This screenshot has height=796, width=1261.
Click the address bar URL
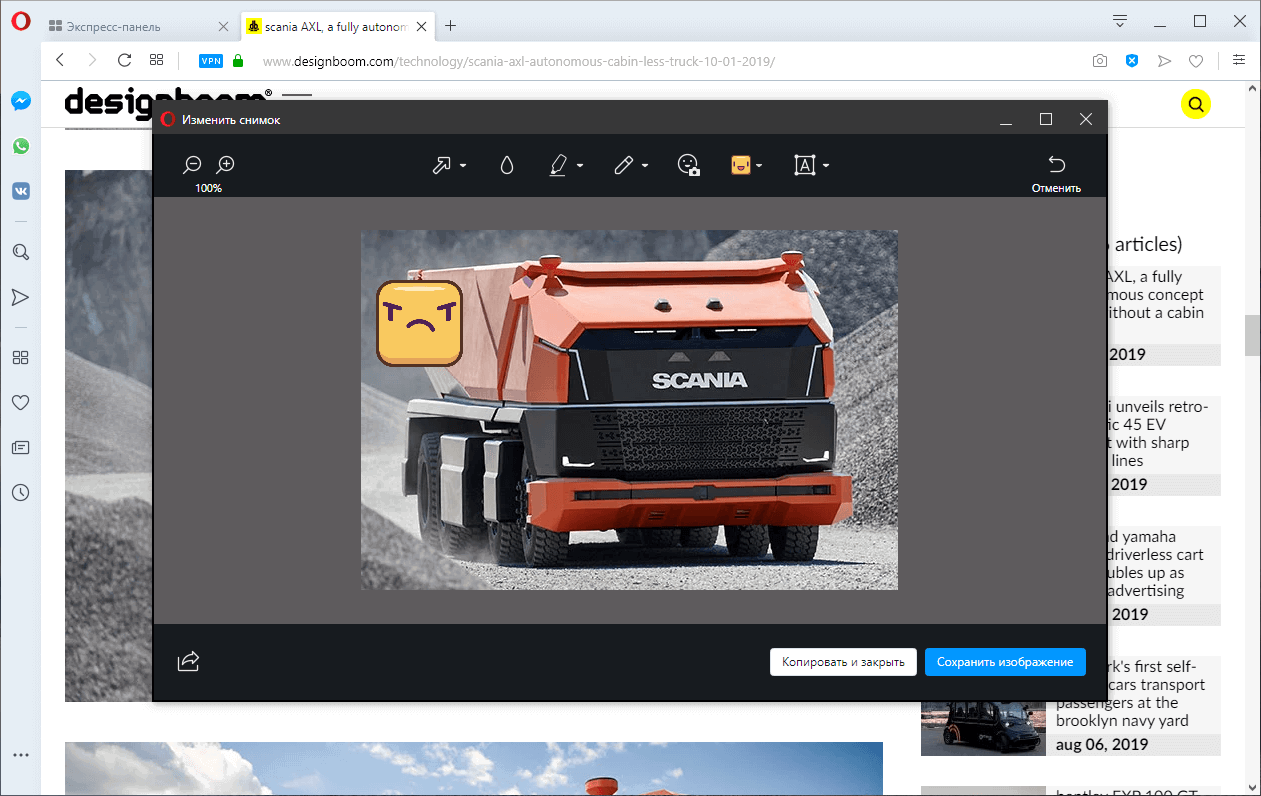[518, 61]
